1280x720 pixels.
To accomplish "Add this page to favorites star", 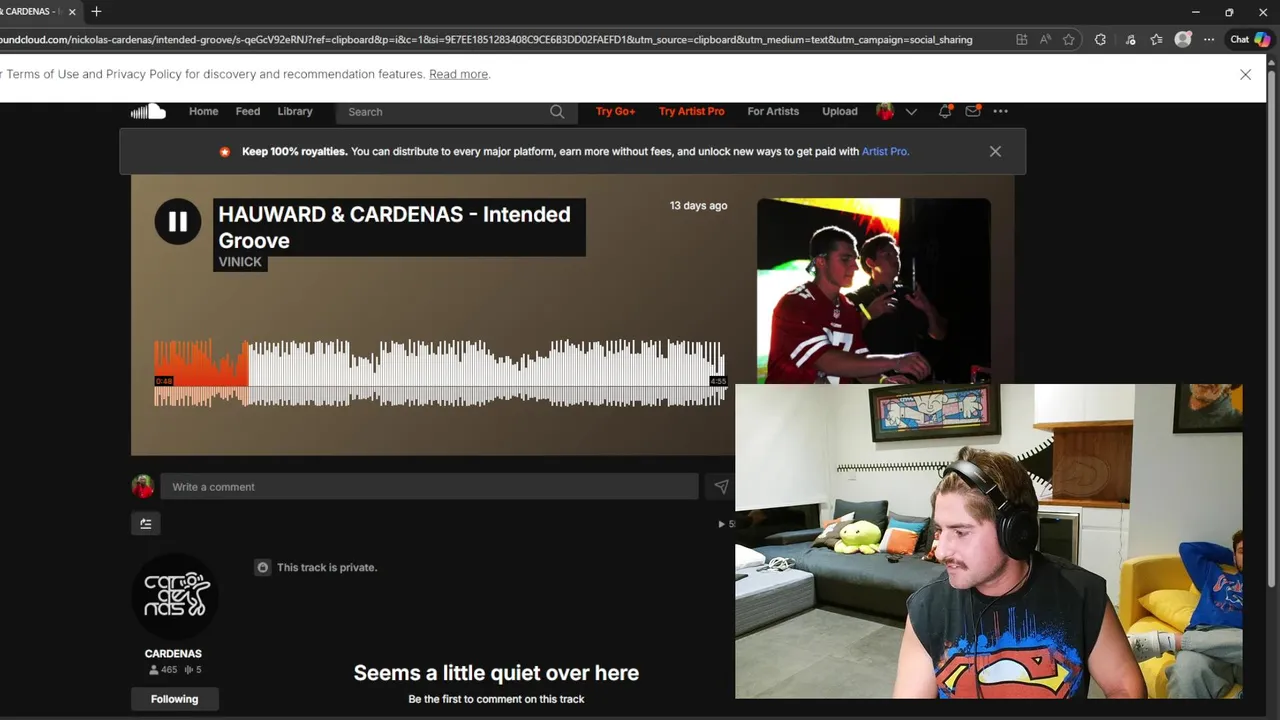I will (1069, 40).
